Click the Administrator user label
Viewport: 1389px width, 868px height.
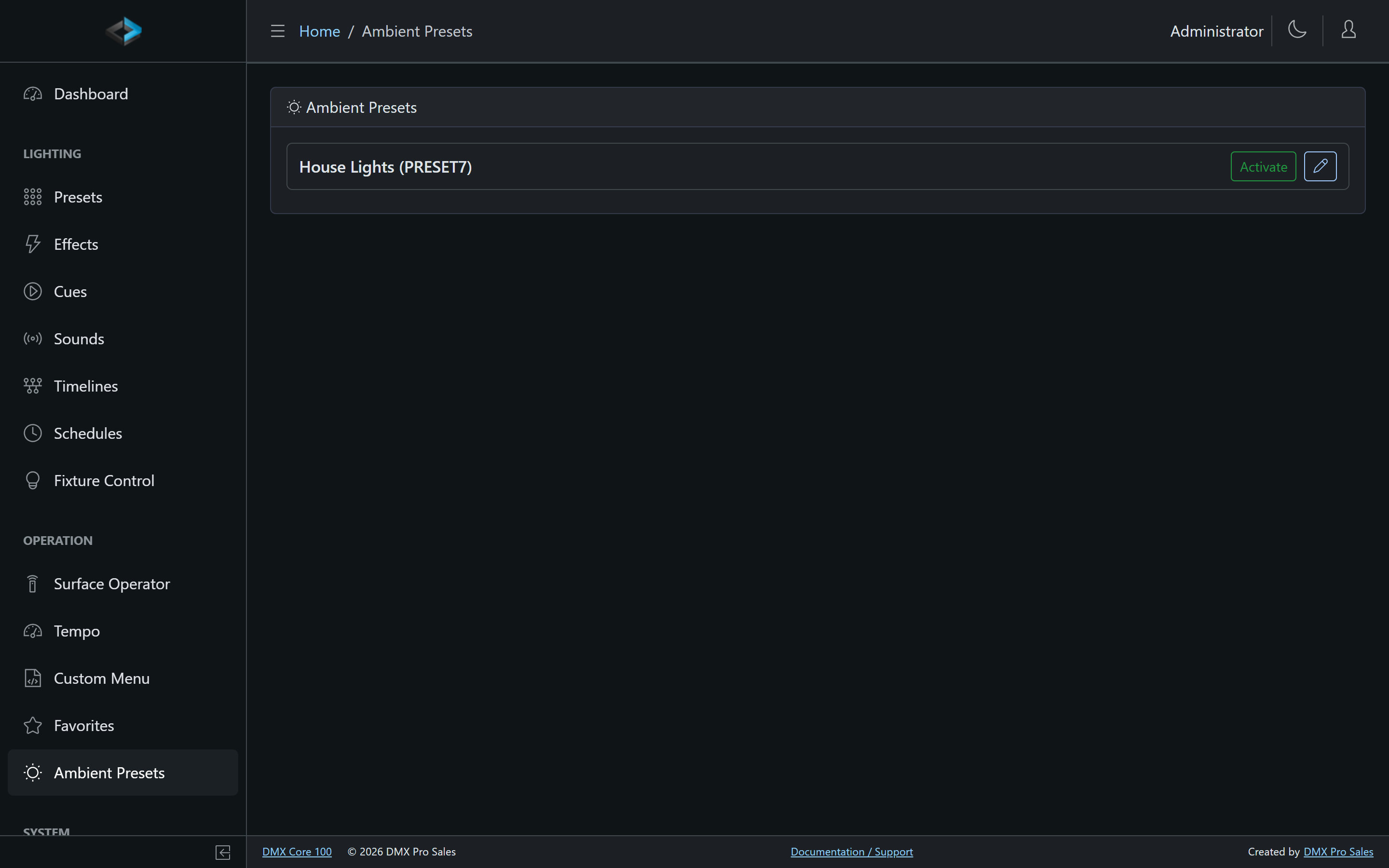(1216, 31)
